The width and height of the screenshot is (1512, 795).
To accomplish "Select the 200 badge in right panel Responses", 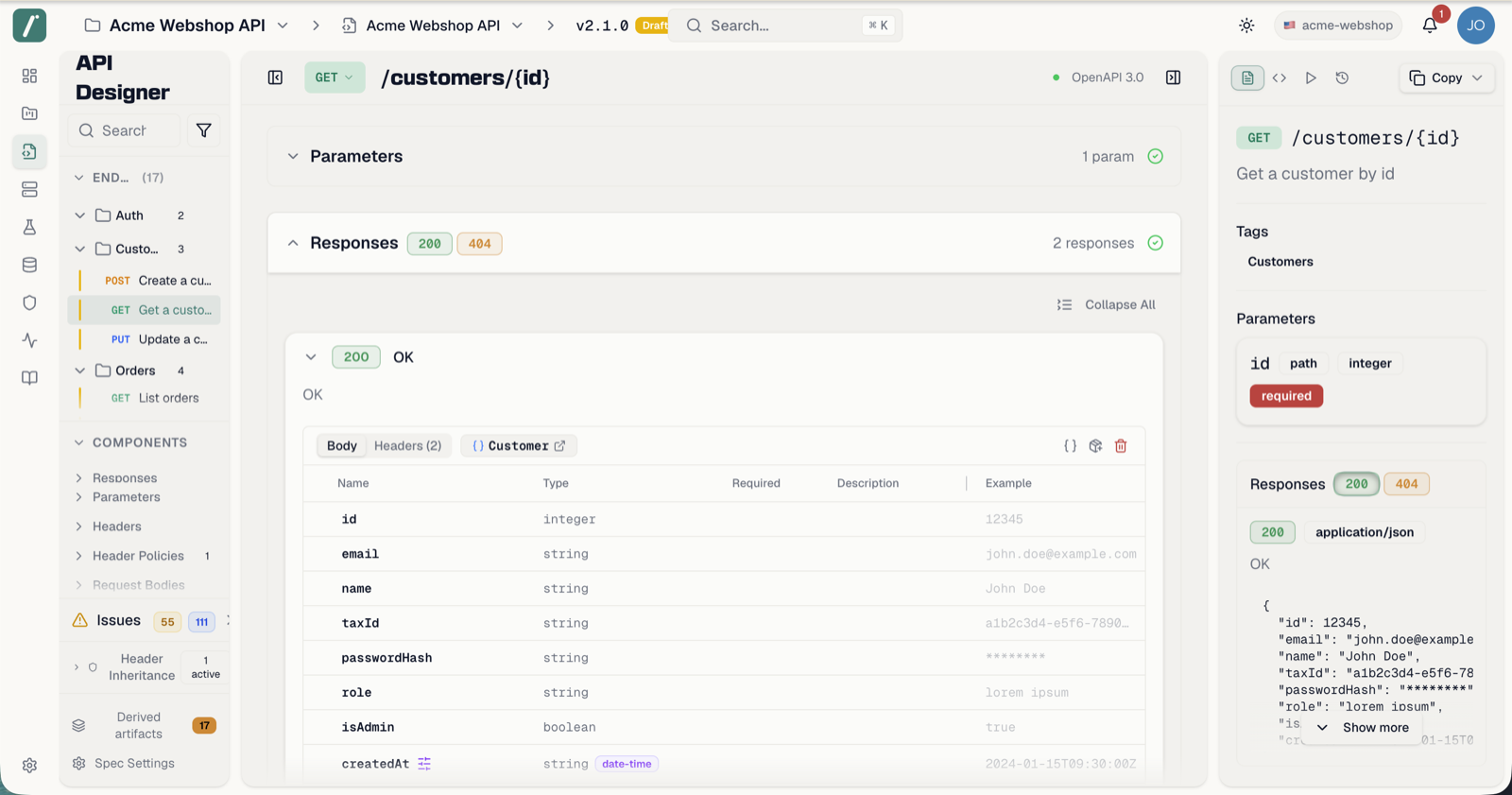I will tap(1356, 484).
